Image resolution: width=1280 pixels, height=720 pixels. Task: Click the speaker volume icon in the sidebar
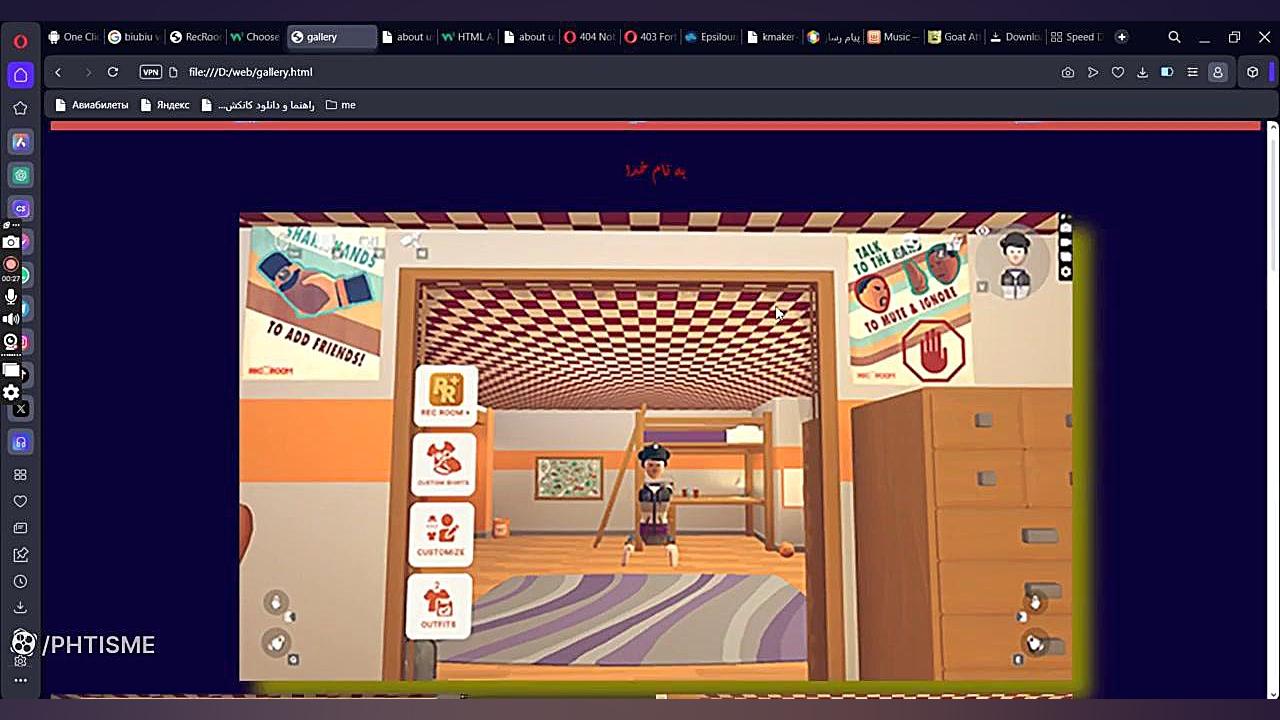tap(11, 318)
